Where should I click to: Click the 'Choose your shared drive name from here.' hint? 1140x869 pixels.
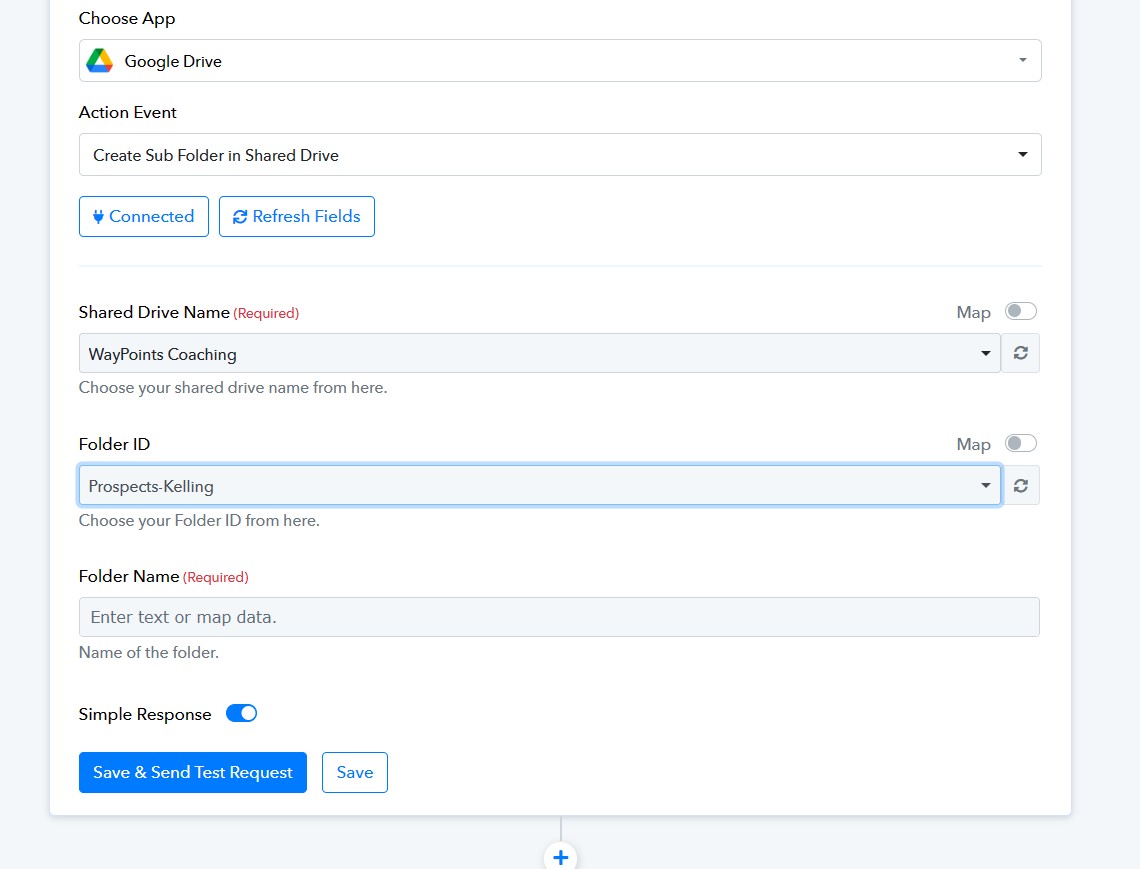pyautogui.click(x=233, y=388)
